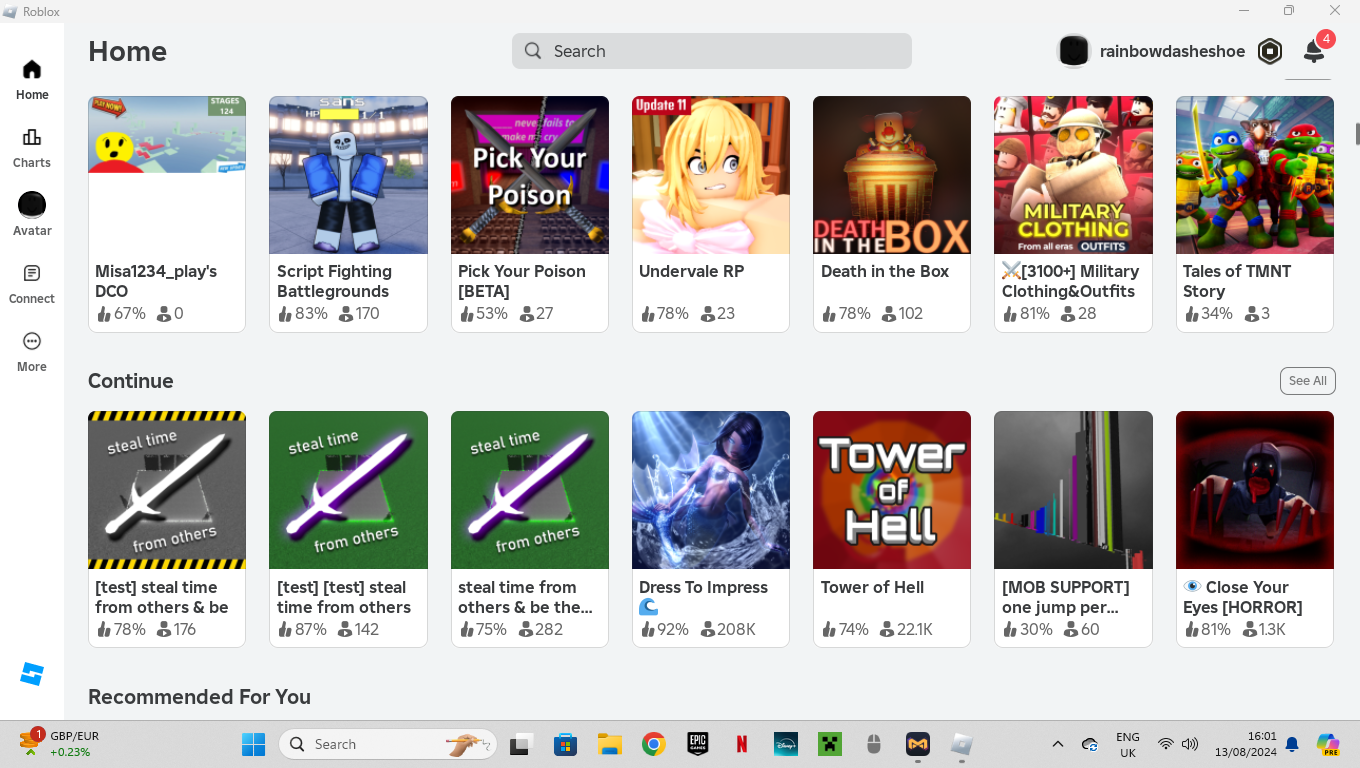Open the GBP/EUR finance widget
The image size is (1360, 768).
62,743
